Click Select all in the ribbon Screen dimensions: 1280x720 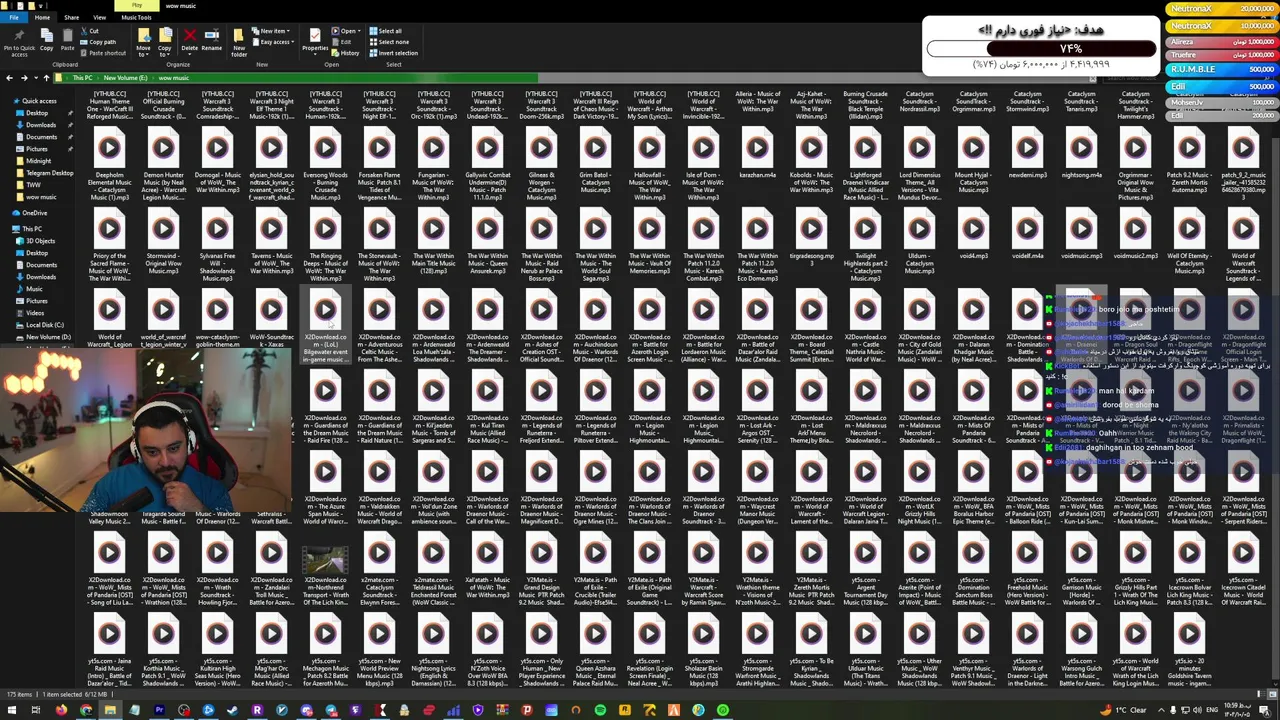385,31
